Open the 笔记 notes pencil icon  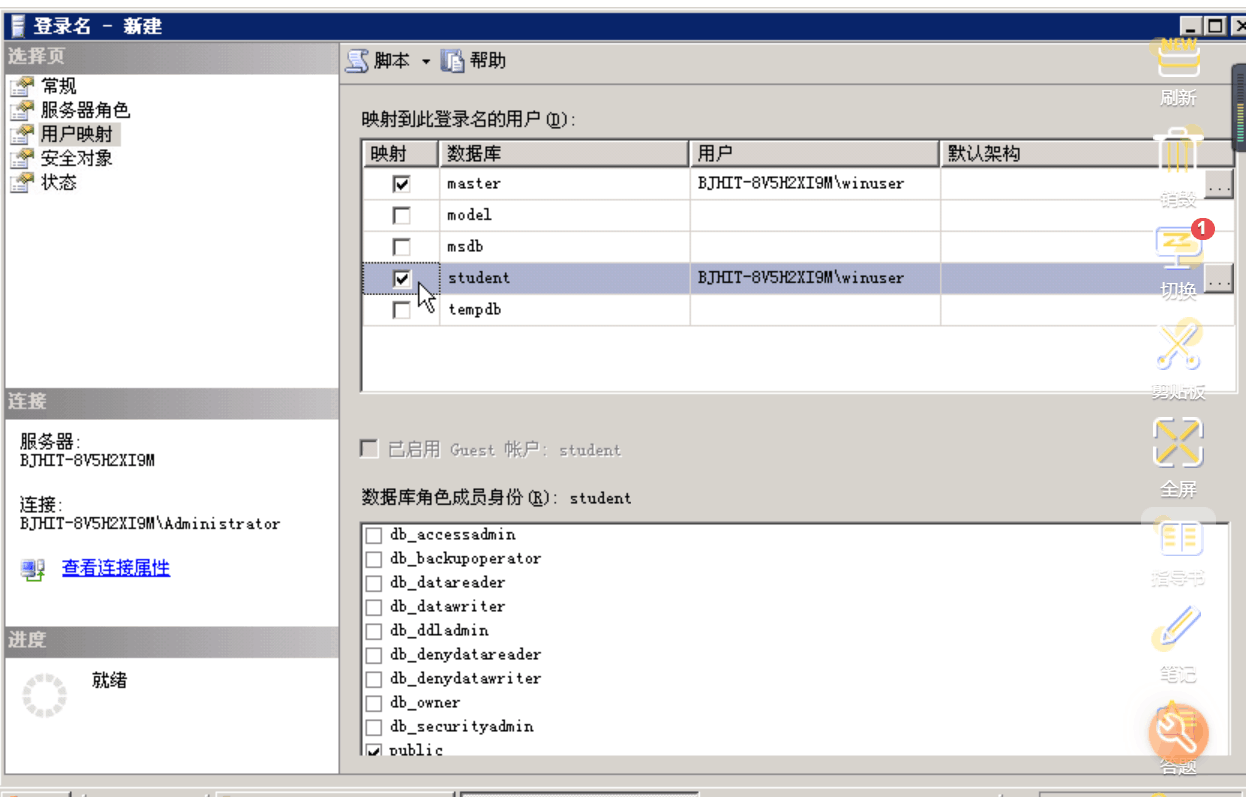tap(1178, 630)
